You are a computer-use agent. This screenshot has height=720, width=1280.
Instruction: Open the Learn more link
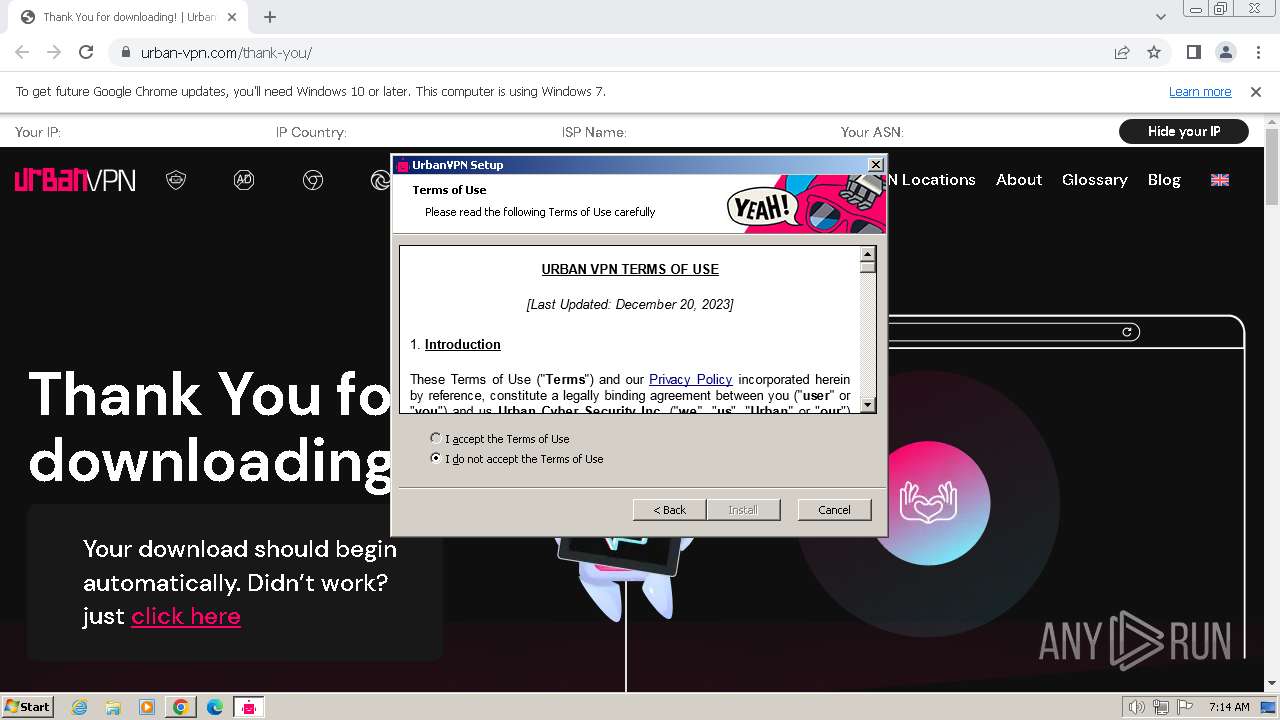coord(1200,91)
